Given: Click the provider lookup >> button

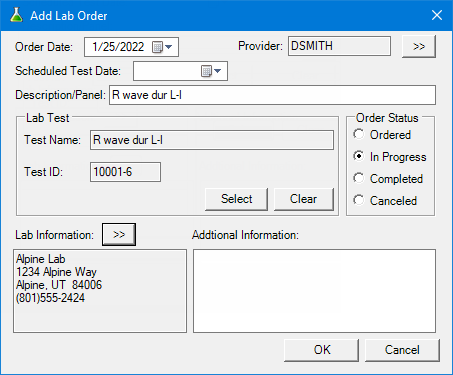Looking at the screenshot, I should 419,46.
